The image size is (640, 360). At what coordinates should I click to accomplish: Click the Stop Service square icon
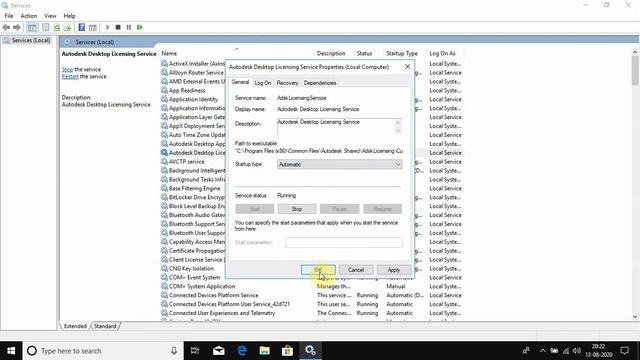tap(118, 27)
